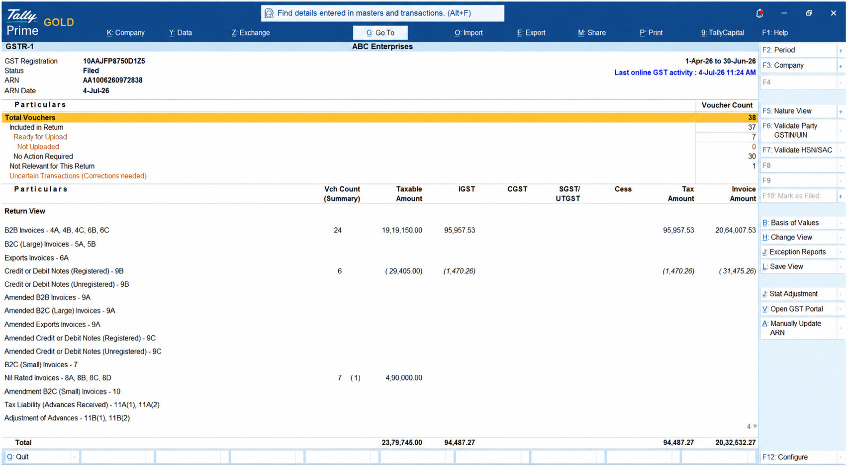Open the TallyCapital menu
This screenshot has height=467, width=848.
coord(723,32)
